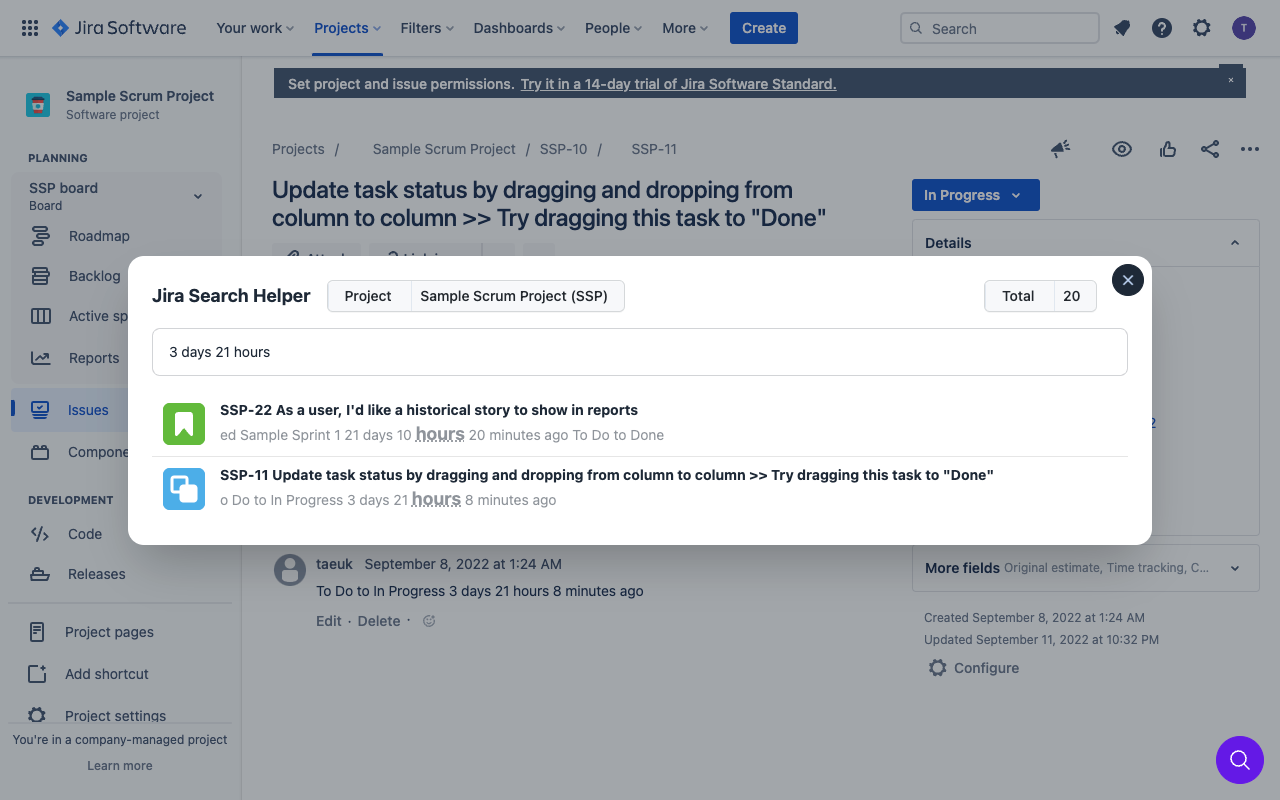Viewport: 1280px width, 800px height.
Task: Open the In Progress status dropdown
Action: pos(975,195)
